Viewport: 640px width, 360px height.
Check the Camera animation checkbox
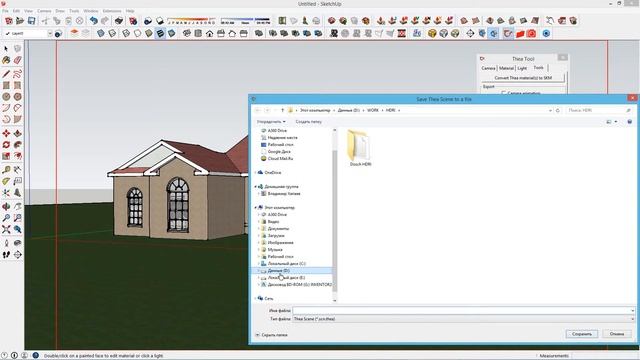pyautogui.click(x=504, y=93)
